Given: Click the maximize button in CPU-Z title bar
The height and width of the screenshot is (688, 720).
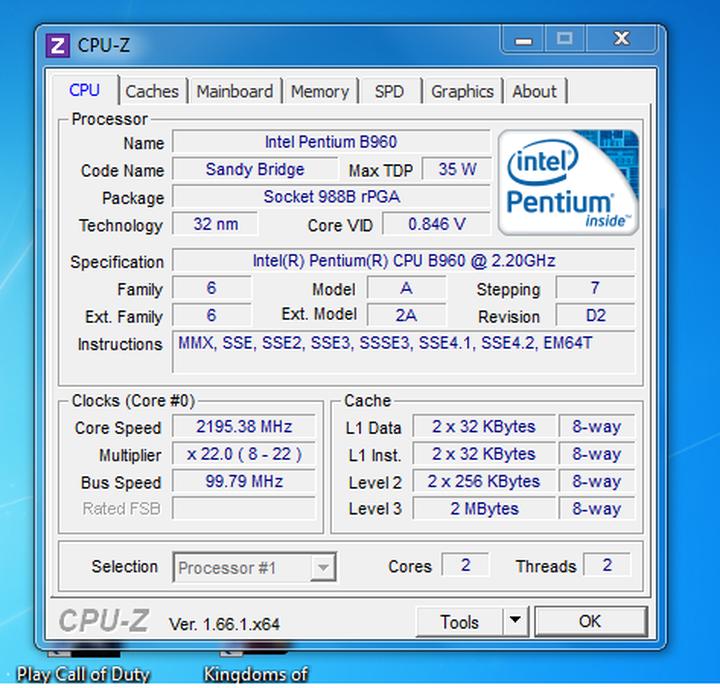Looking at the screenshot, I should point(565,39).
